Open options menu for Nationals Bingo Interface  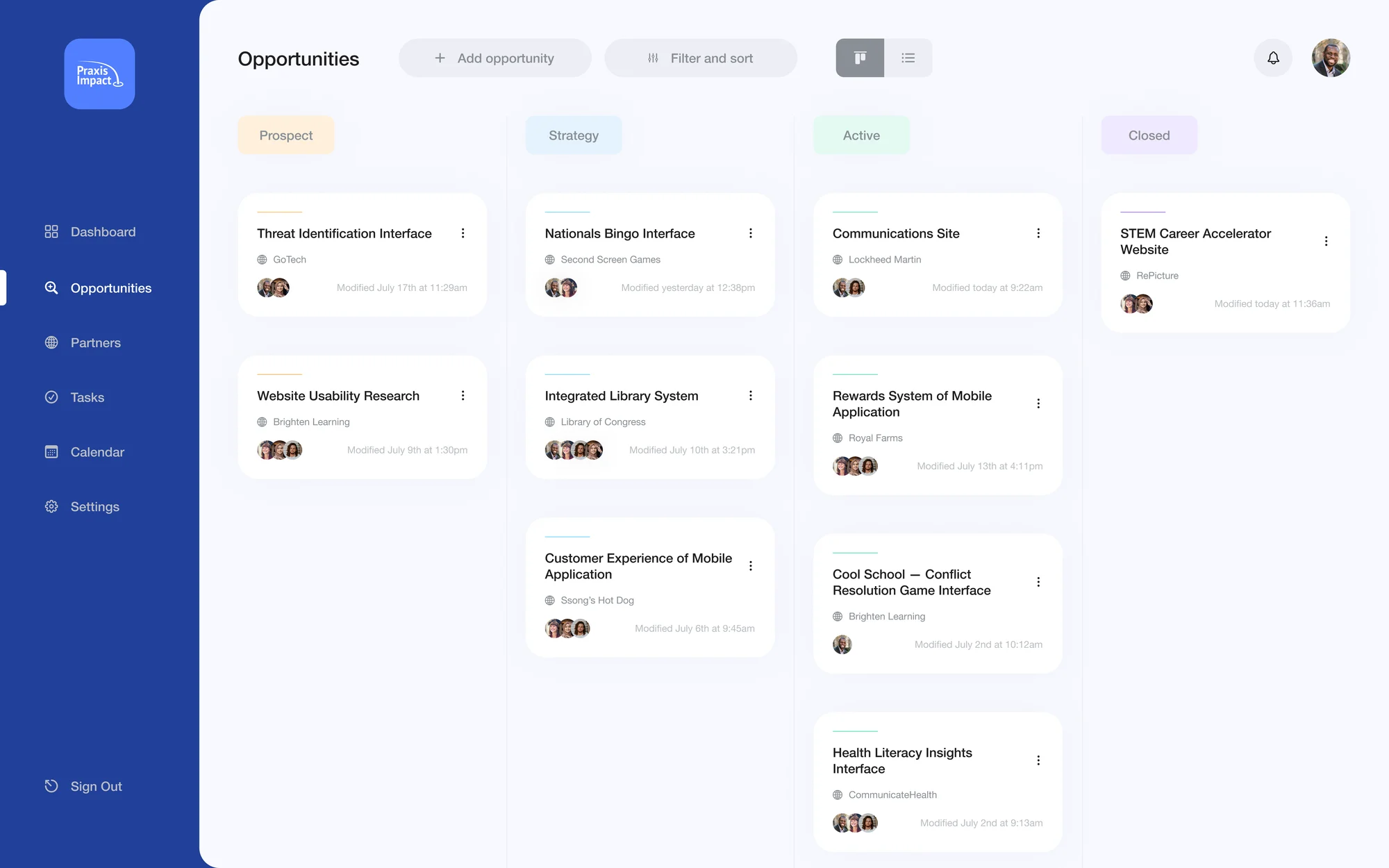pos(751,233)
